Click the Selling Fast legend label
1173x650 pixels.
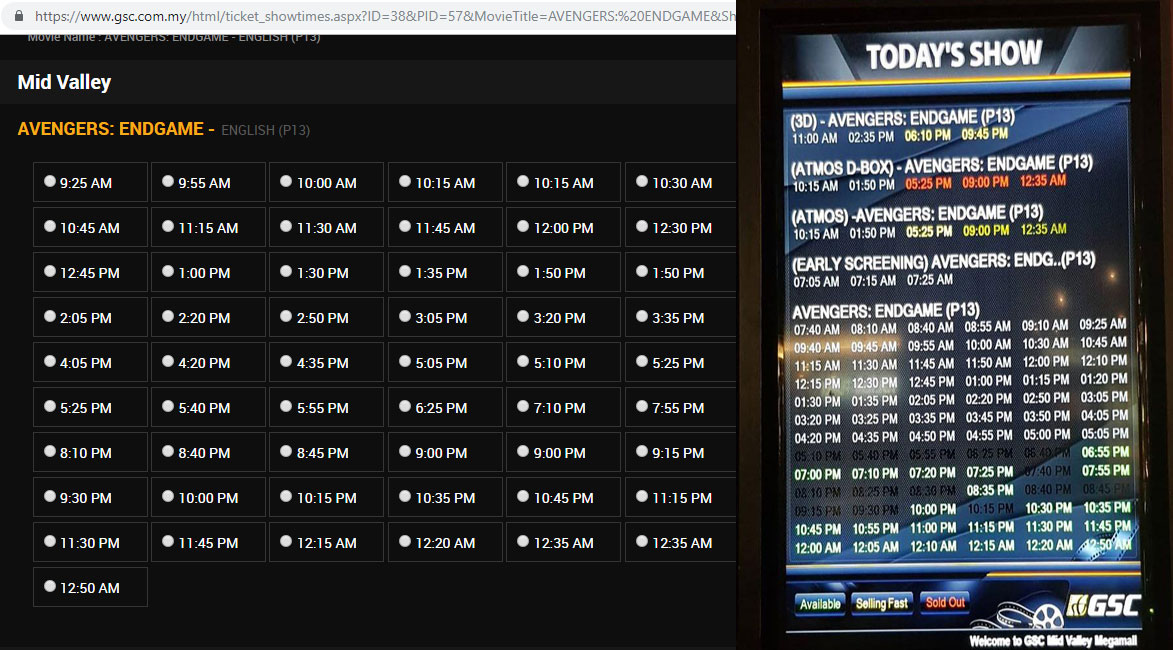tap(881, 603)
